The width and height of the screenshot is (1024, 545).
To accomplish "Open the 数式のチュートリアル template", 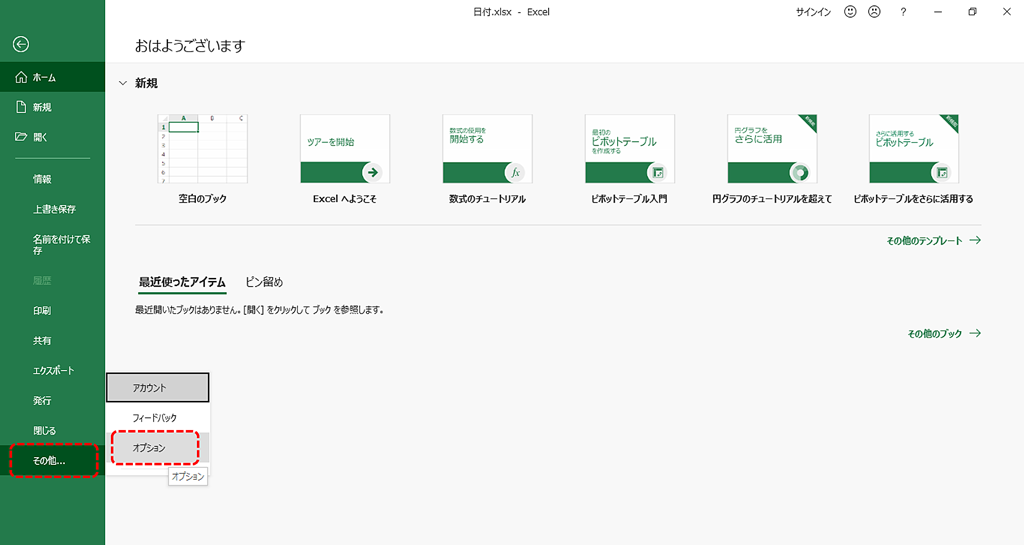I will 487,149.
